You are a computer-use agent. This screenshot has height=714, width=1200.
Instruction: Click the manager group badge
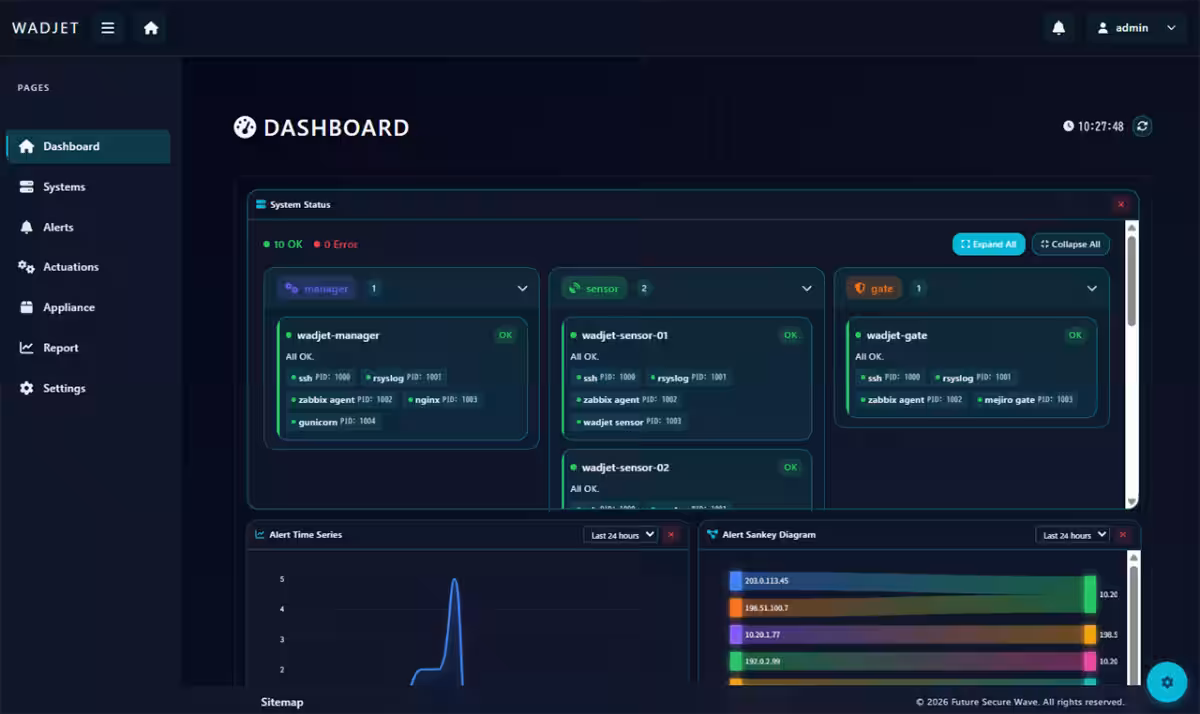pos(317,288)
